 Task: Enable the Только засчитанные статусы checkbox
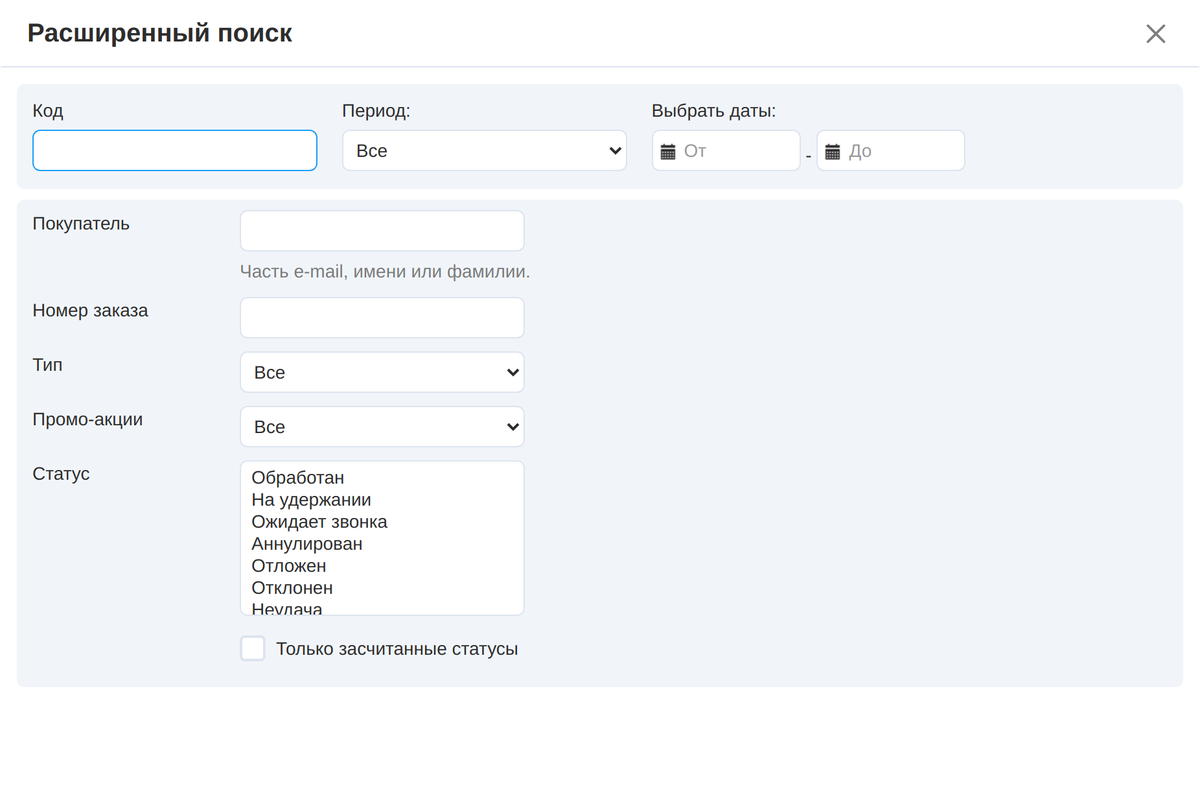tap(253, 649)
